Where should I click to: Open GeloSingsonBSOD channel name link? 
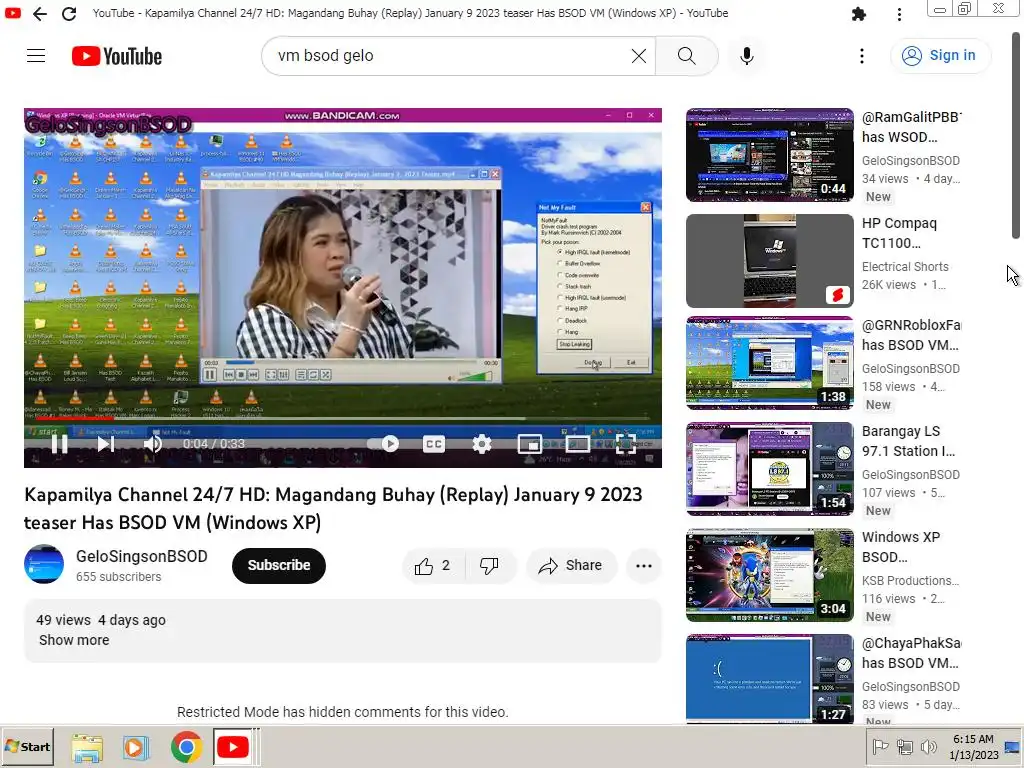[142, 556]
